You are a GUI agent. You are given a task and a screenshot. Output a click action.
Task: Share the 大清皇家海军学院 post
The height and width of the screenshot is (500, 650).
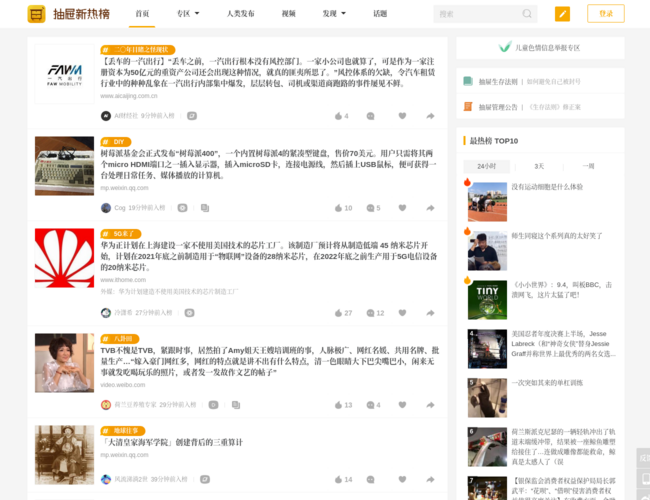(430, 480)
